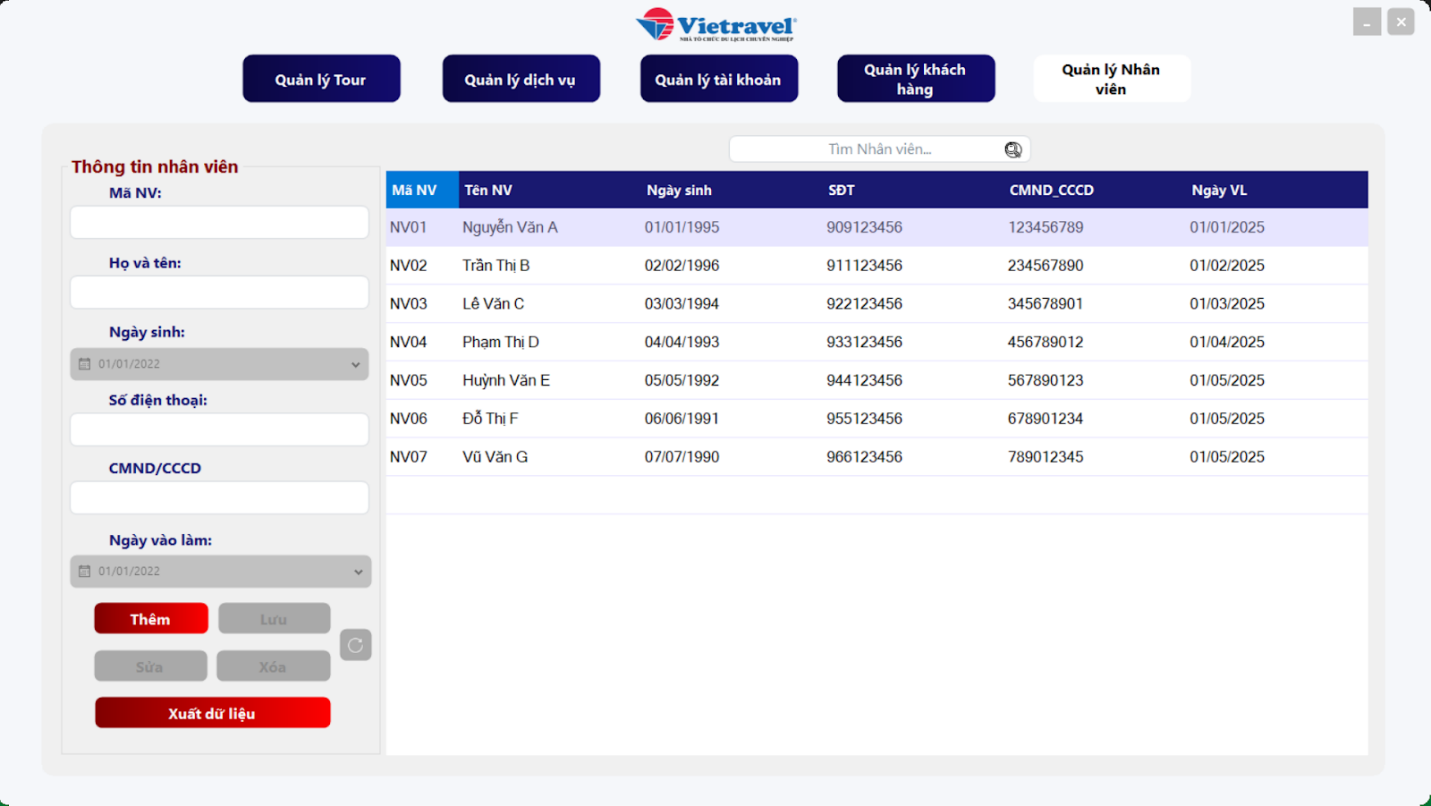Click start date 01/04/2025
Screen dimensions: 1431x806
coord(1227,342)
